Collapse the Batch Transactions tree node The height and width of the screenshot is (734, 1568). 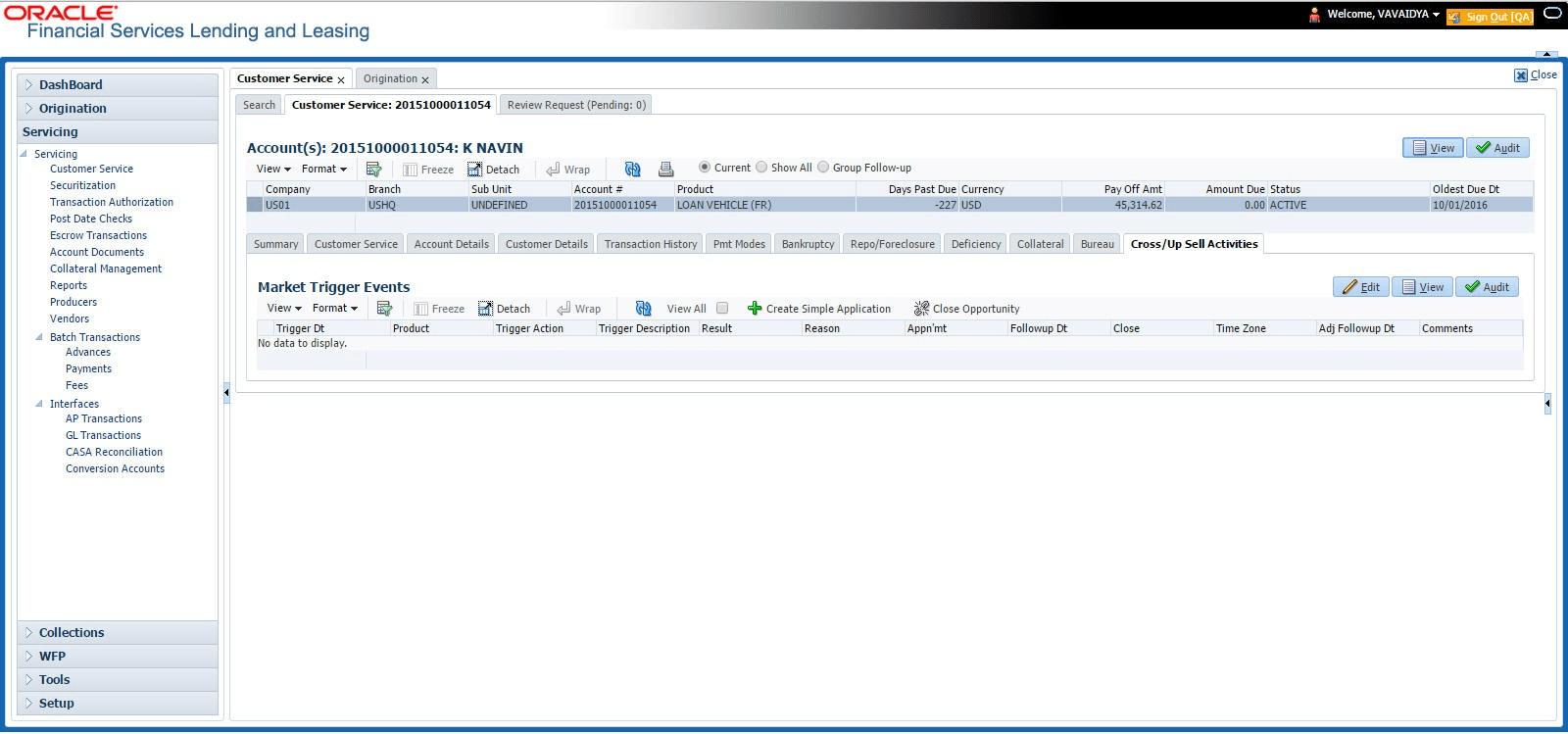coord(39,337)
